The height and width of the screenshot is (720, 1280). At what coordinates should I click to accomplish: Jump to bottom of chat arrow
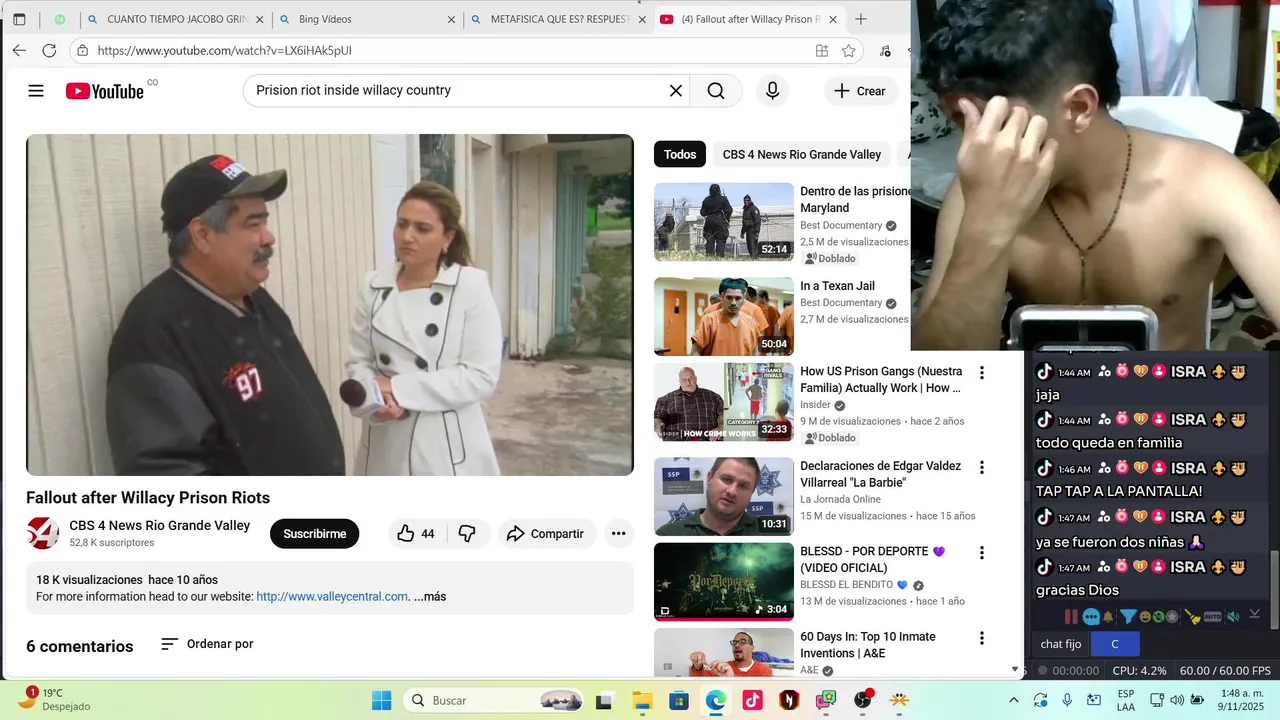1256,614
